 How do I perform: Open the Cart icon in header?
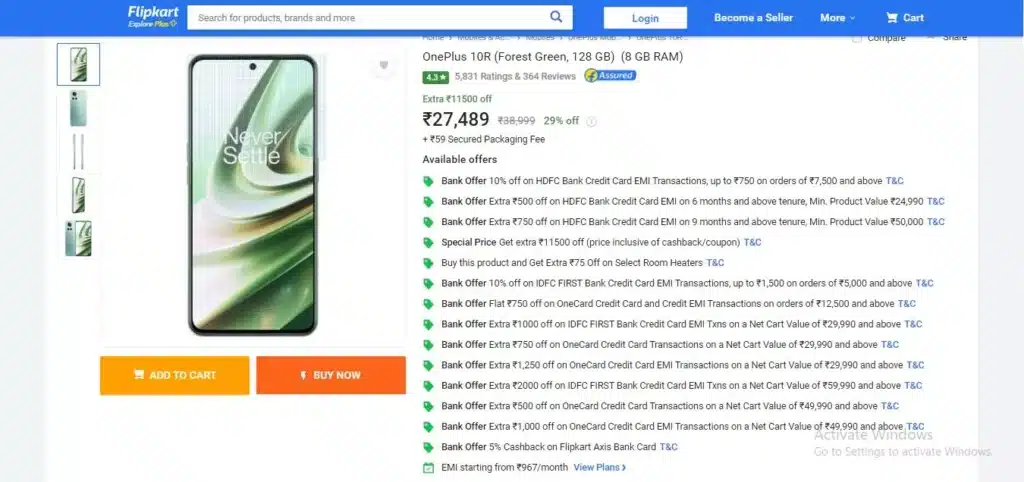point(904,18)
